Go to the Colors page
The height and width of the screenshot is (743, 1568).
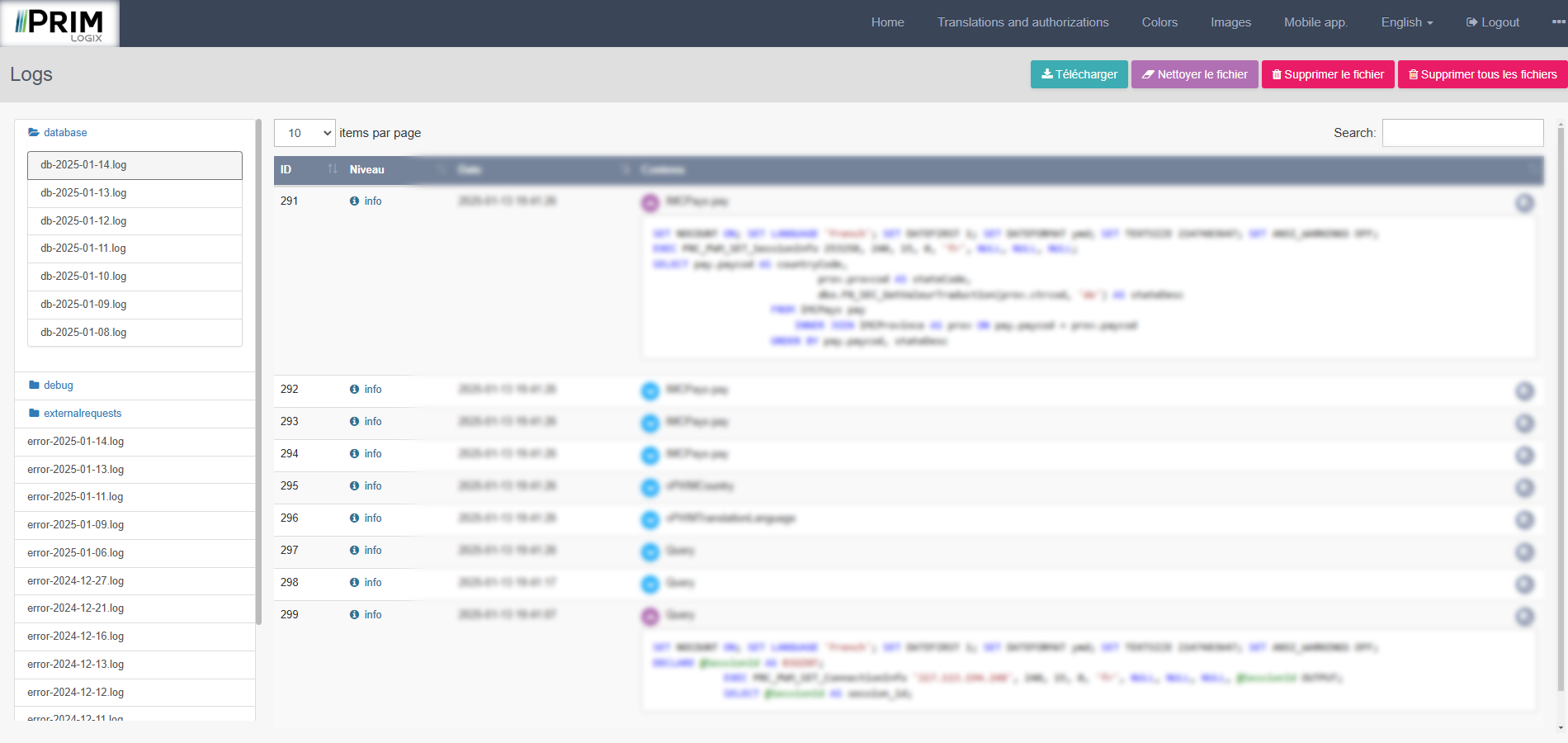(x=1159, y=22)
